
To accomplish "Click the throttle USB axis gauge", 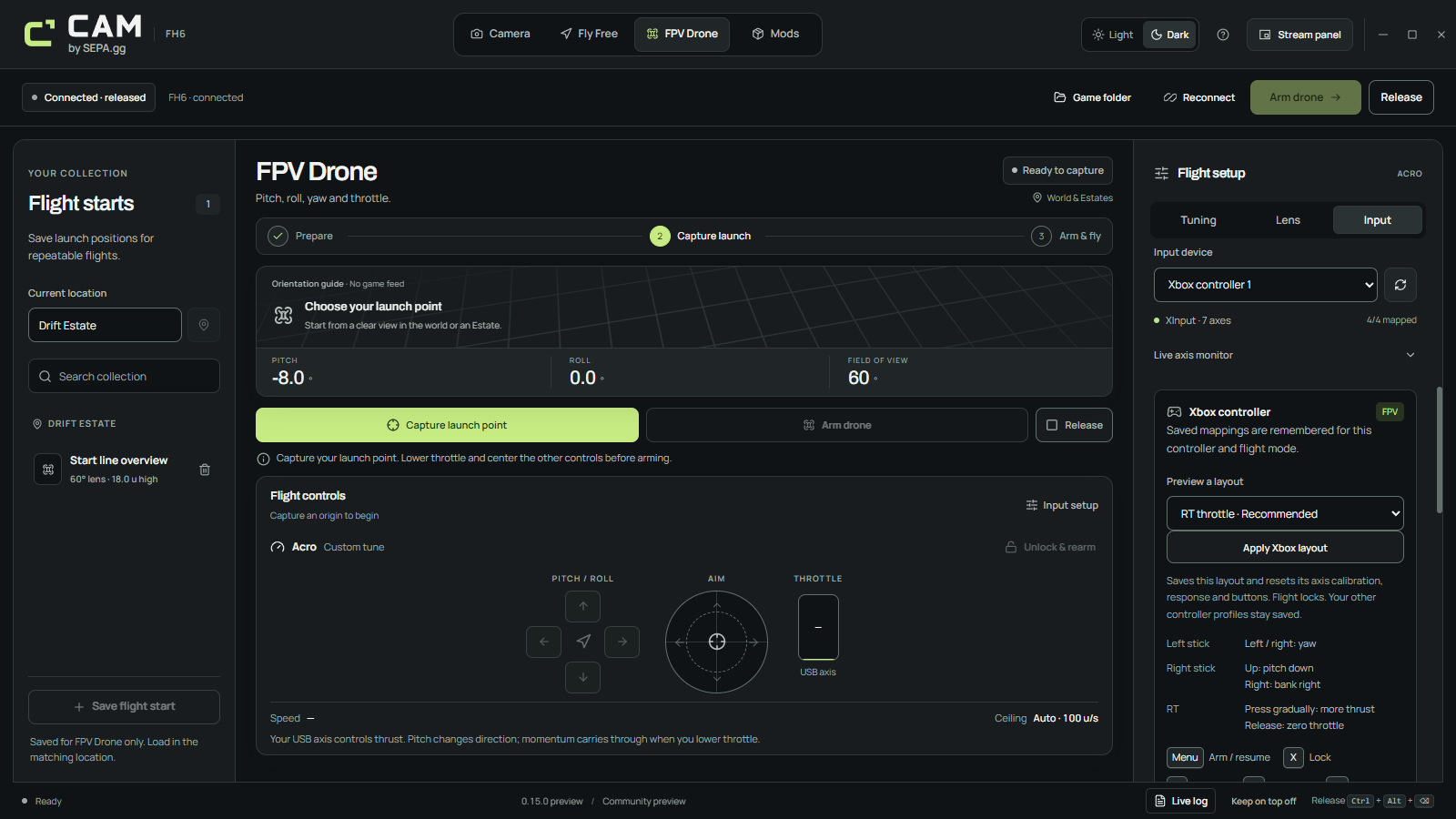I will (x=818, y=627).
